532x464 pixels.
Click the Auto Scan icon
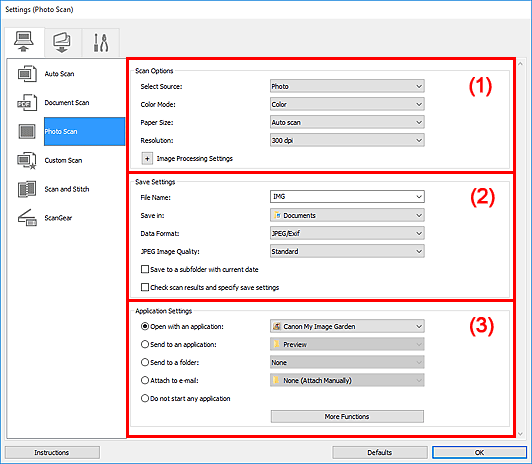pyautogui.click(x=27, y=74)
